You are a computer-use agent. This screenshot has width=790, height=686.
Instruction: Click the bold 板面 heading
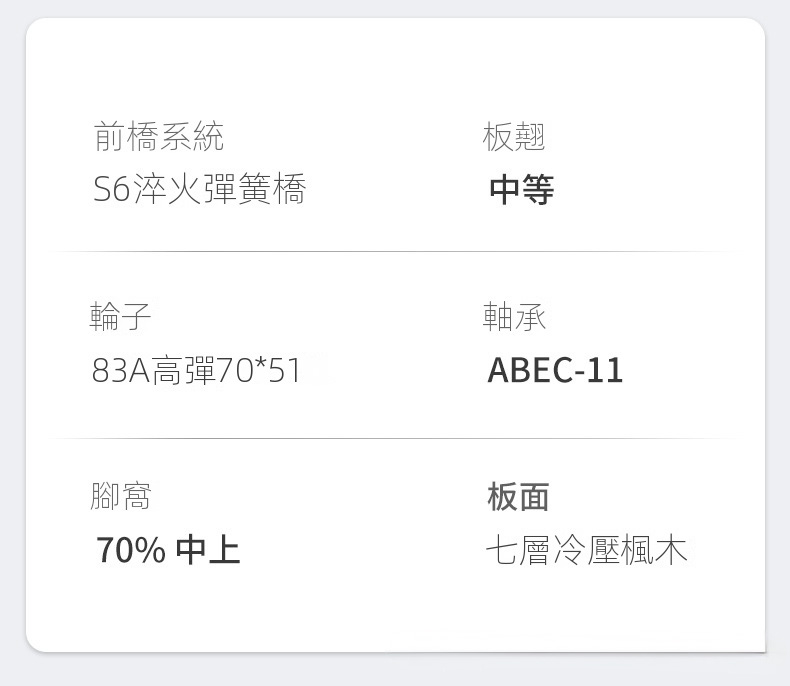[x=518, y=496]
